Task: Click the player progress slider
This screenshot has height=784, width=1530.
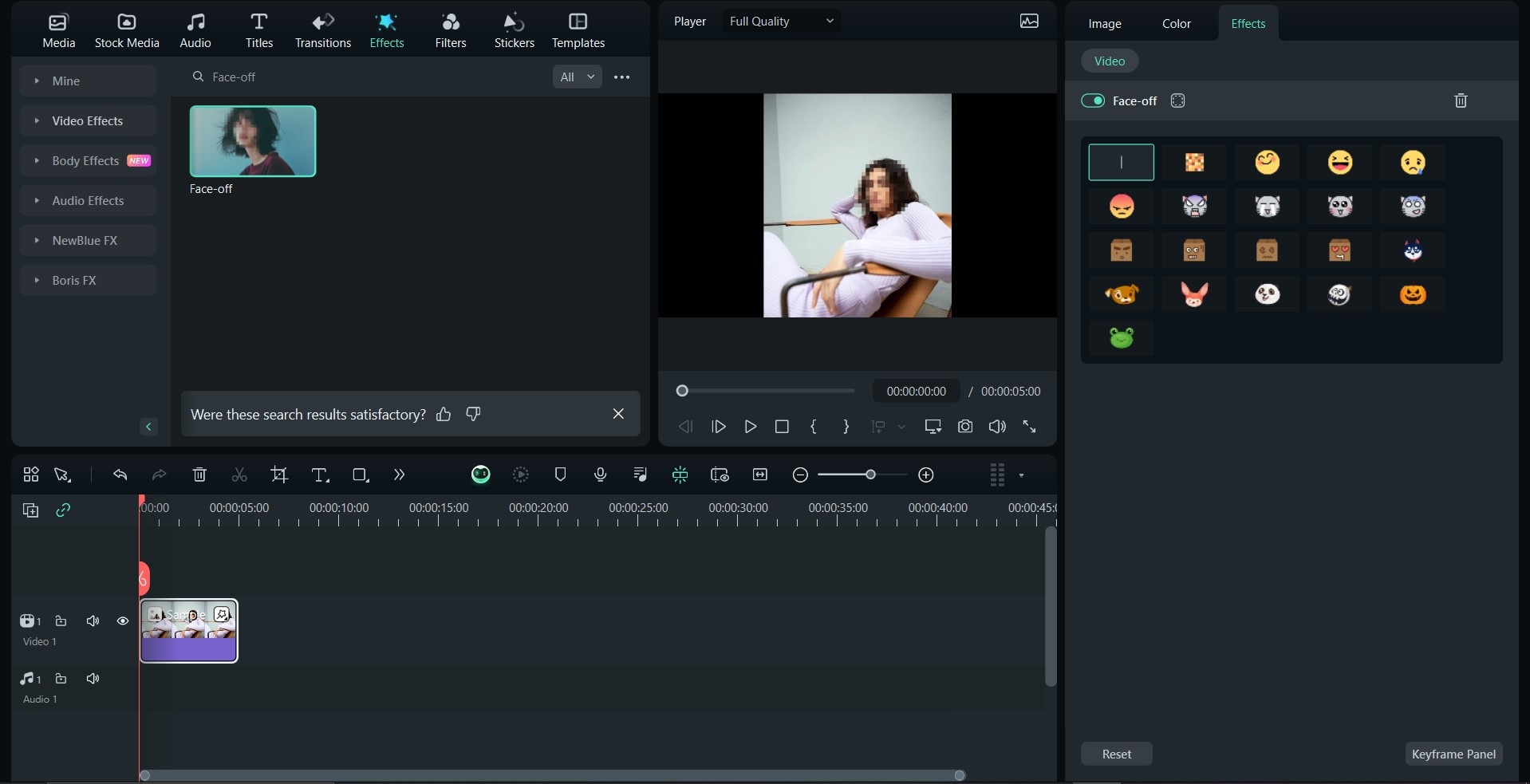Action: 766,391
